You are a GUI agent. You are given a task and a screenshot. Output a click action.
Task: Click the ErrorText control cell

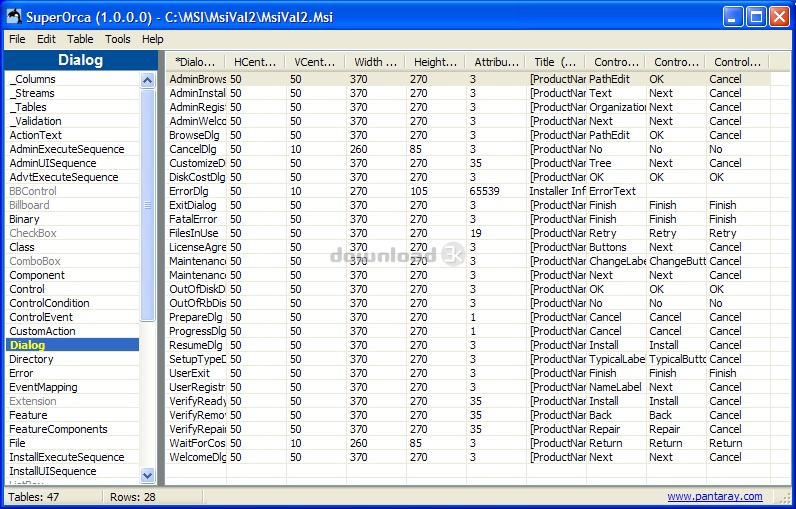(616, 191)
